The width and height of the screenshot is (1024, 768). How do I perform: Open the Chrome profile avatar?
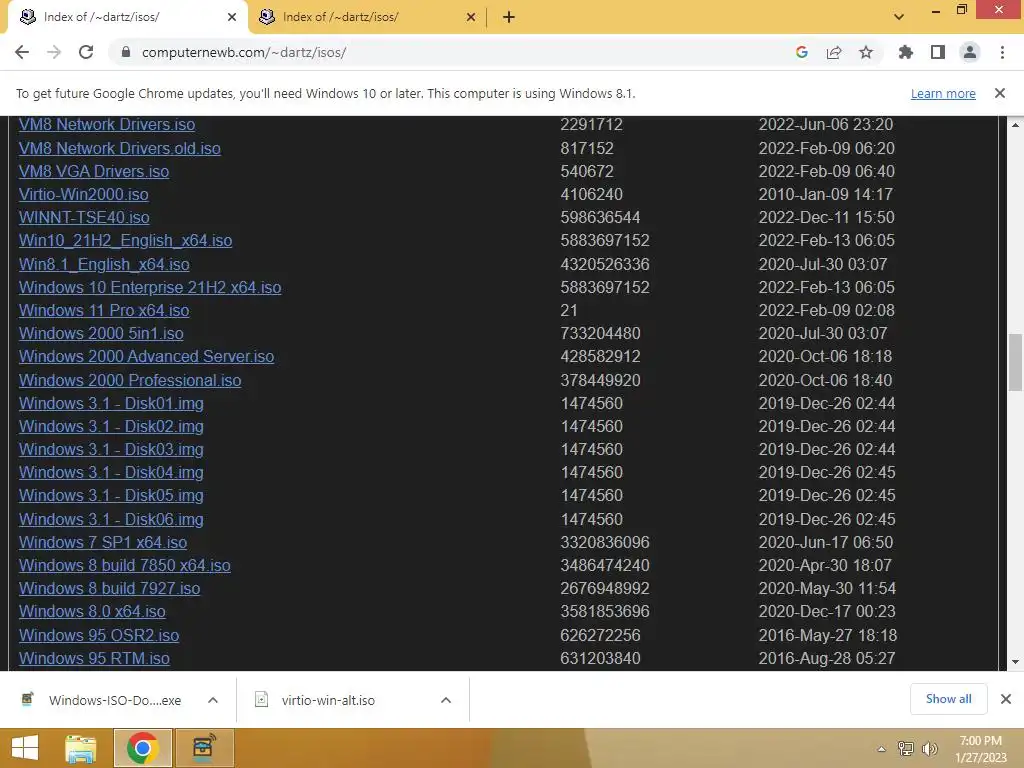pyautogui.click(x=970, y=52)
